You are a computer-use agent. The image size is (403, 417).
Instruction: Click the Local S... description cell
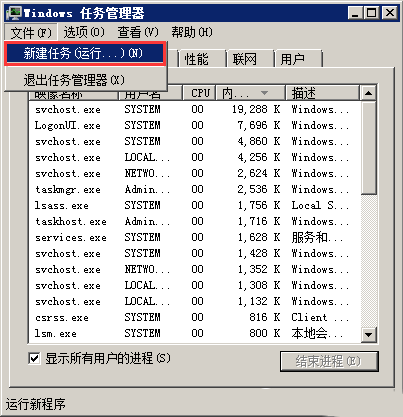point(320,205)
